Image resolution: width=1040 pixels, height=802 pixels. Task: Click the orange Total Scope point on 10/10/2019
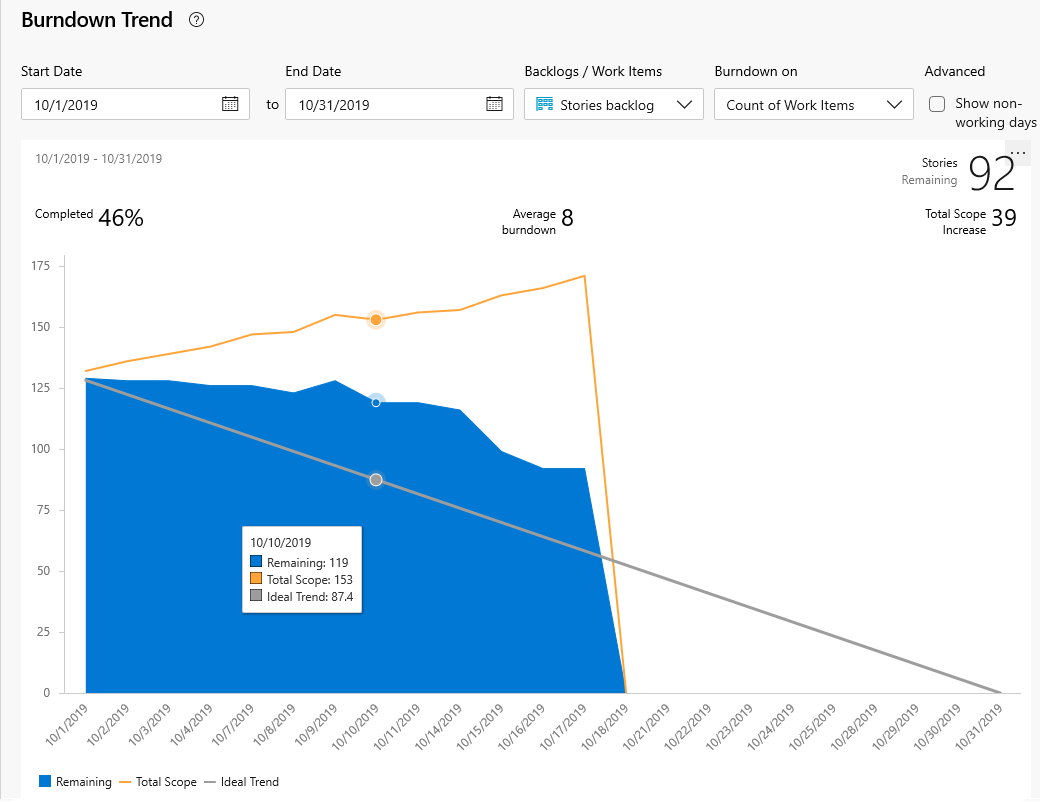pyautogui.click(x=376, y=320)
